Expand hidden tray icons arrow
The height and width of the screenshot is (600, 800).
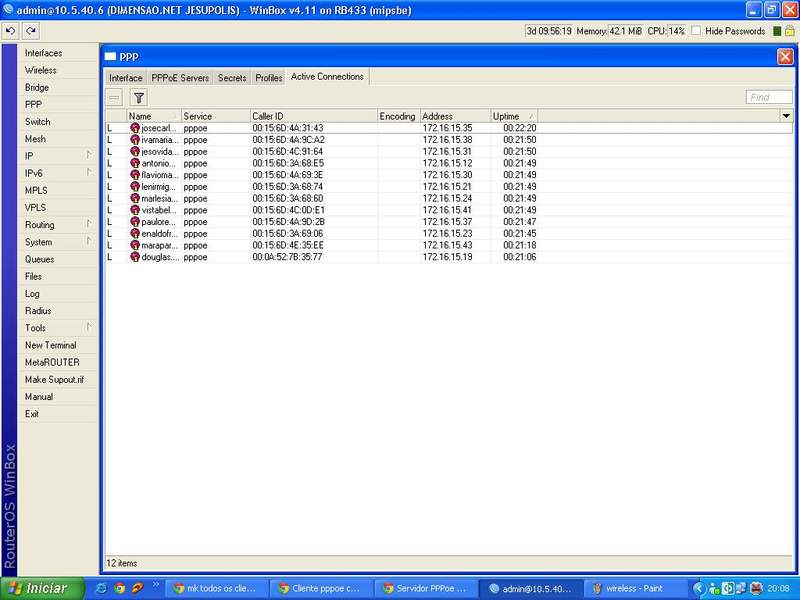coord(698,588)
